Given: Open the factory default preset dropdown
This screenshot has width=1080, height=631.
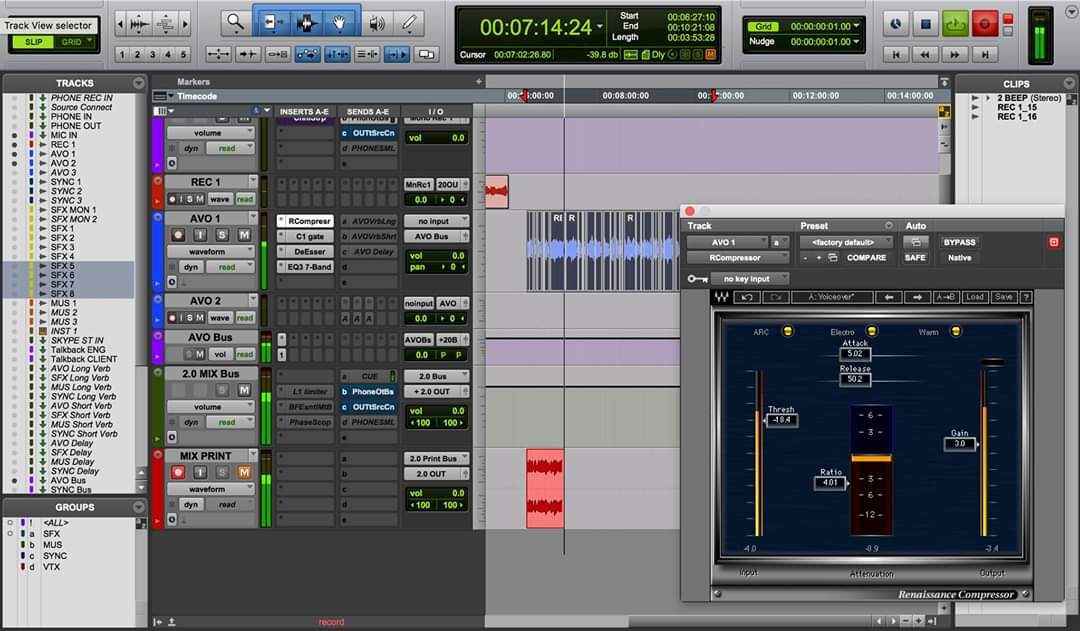Looking at the screenshot, I should 847,242.
